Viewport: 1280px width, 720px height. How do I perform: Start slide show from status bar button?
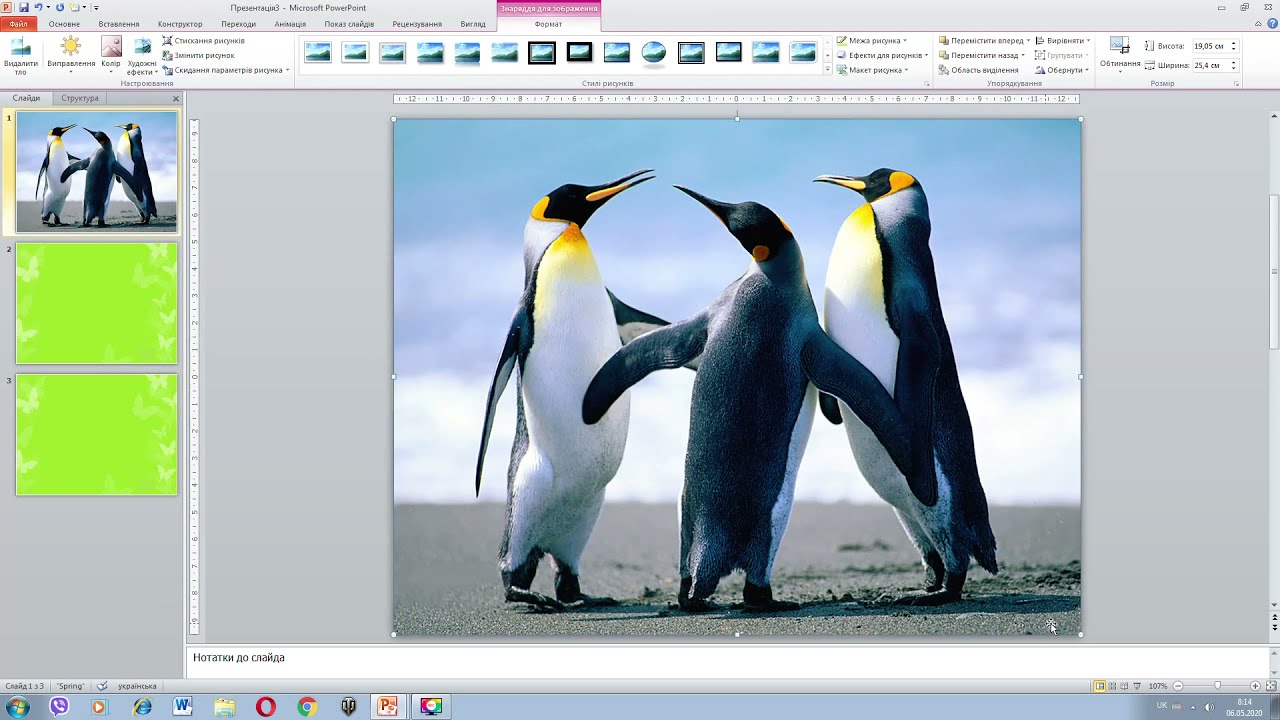pos(1137,686)
